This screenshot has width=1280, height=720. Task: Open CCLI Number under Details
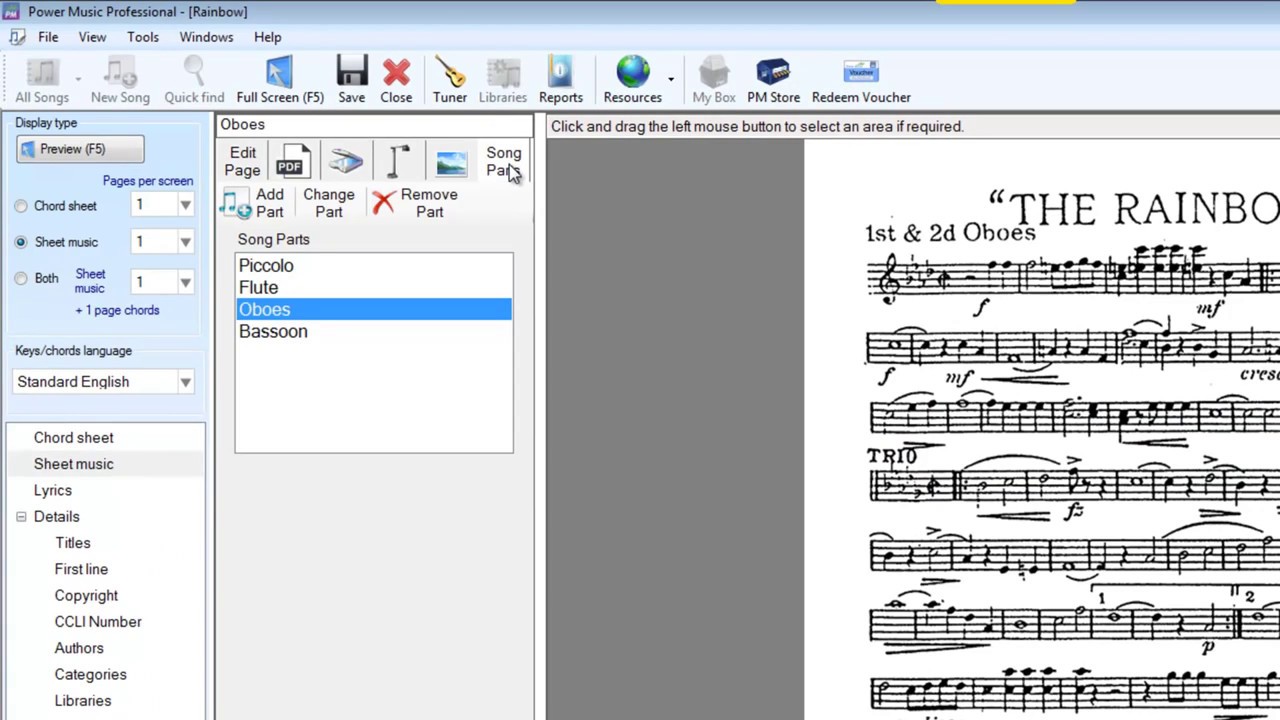click(98, 622)
